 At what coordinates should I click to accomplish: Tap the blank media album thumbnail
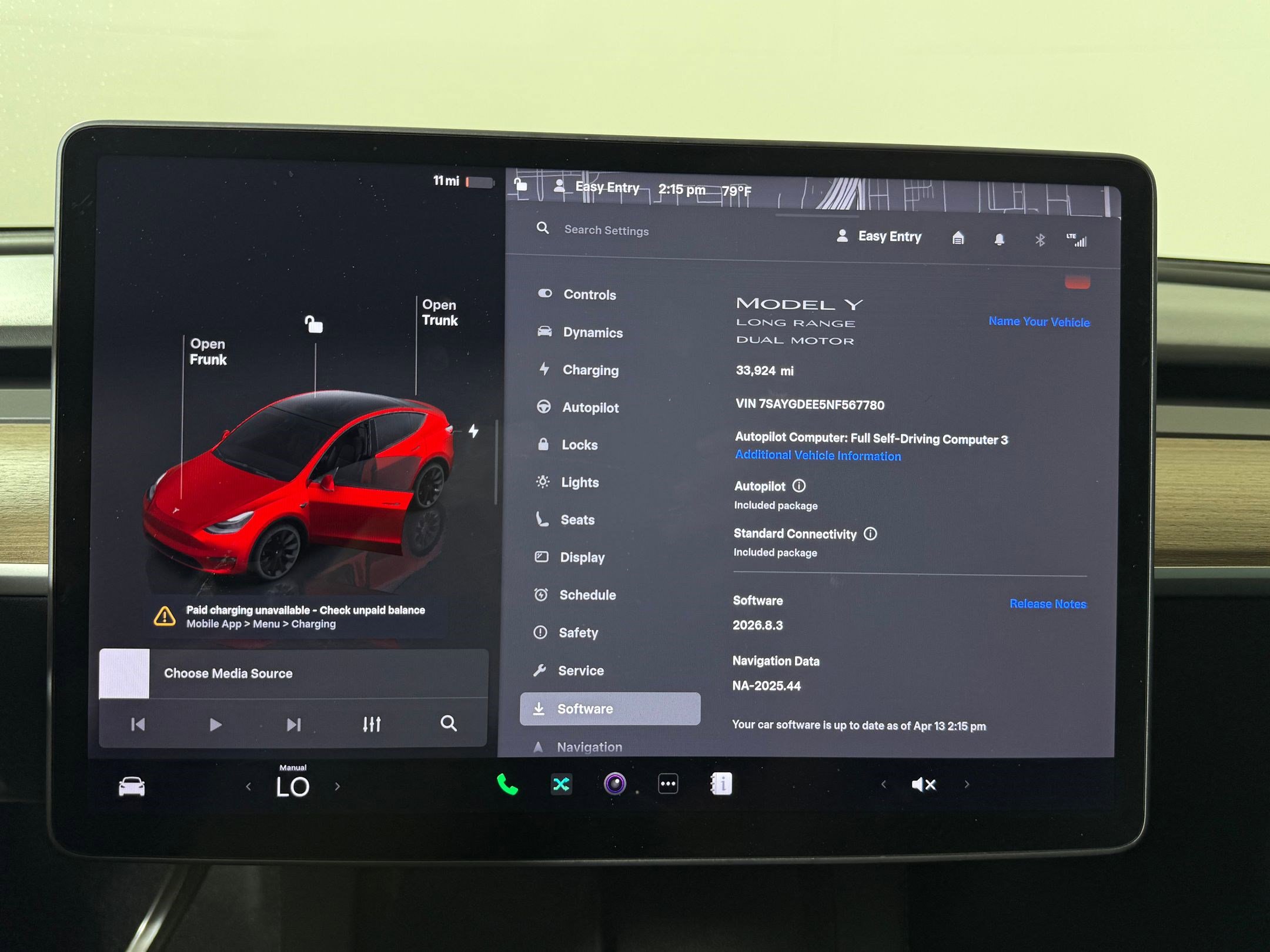(124, 673)
